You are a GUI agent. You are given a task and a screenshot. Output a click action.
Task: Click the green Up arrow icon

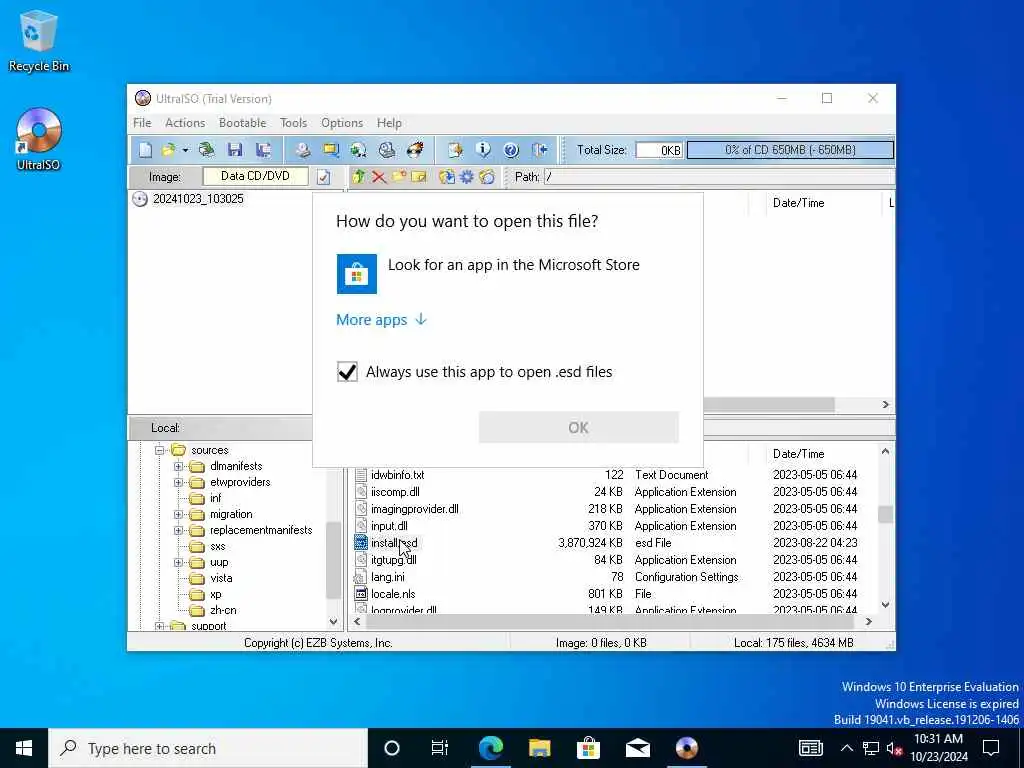(359, 176)
